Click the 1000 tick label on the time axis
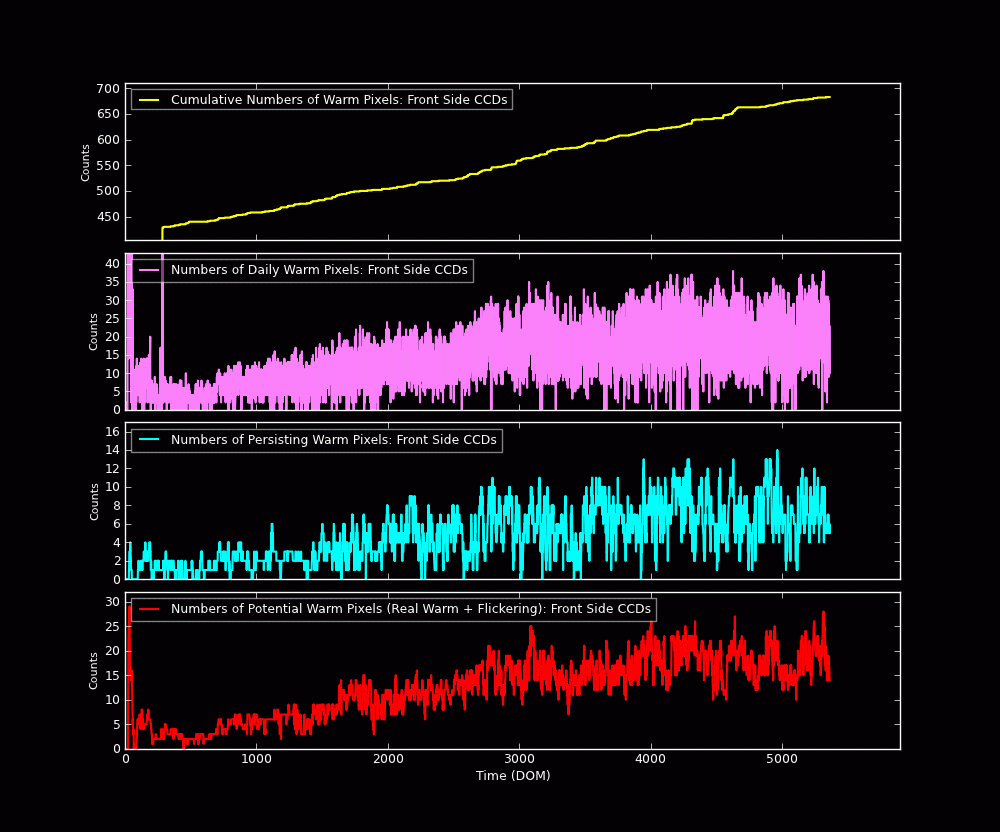The height and width of the screenshot is (832, 1000). 256,759
